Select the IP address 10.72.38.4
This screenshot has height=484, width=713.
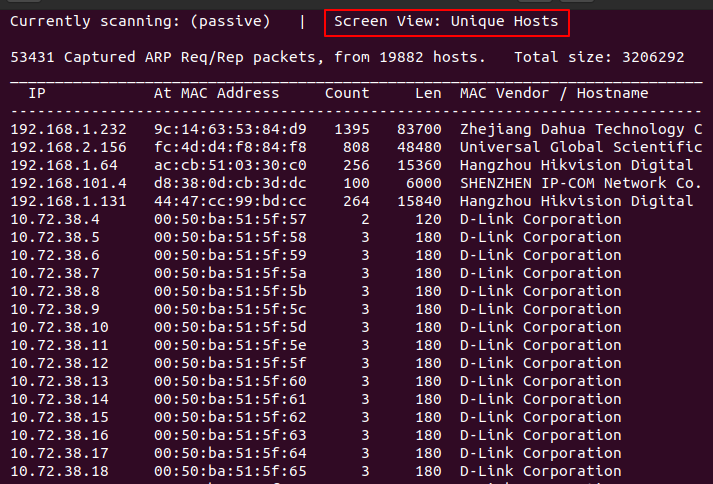pyautogui.click(x=55, y=219)
